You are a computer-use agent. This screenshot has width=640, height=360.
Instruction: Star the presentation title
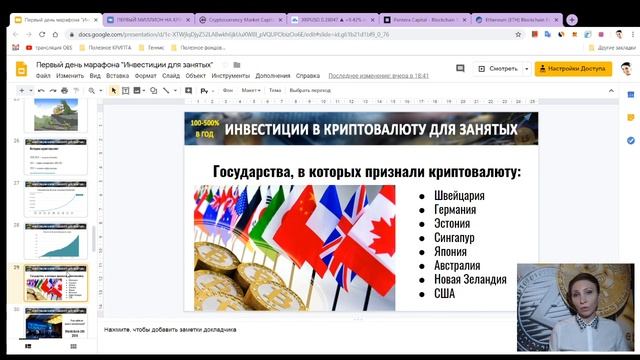click(225, 65)
